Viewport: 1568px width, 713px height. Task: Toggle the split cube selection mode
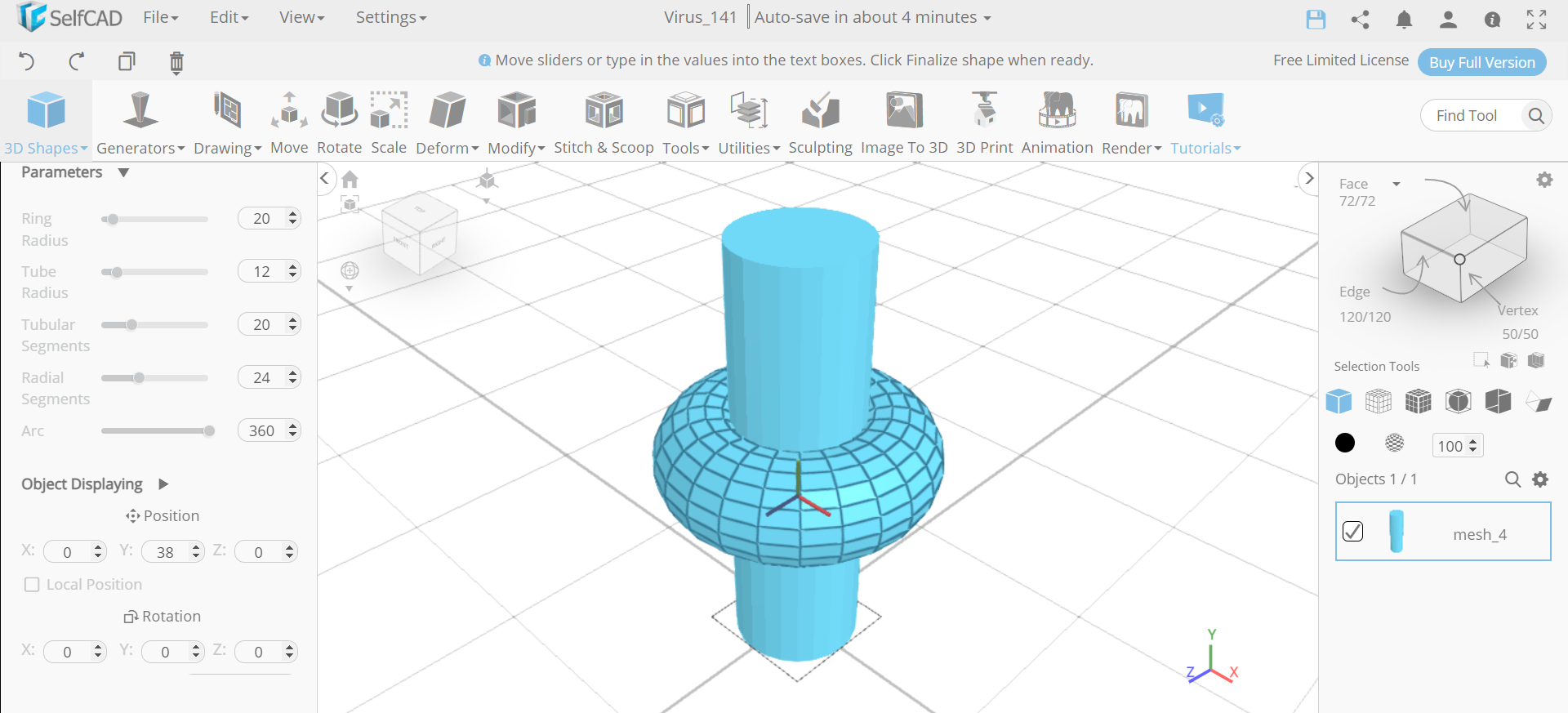(x=1499, y=401)
